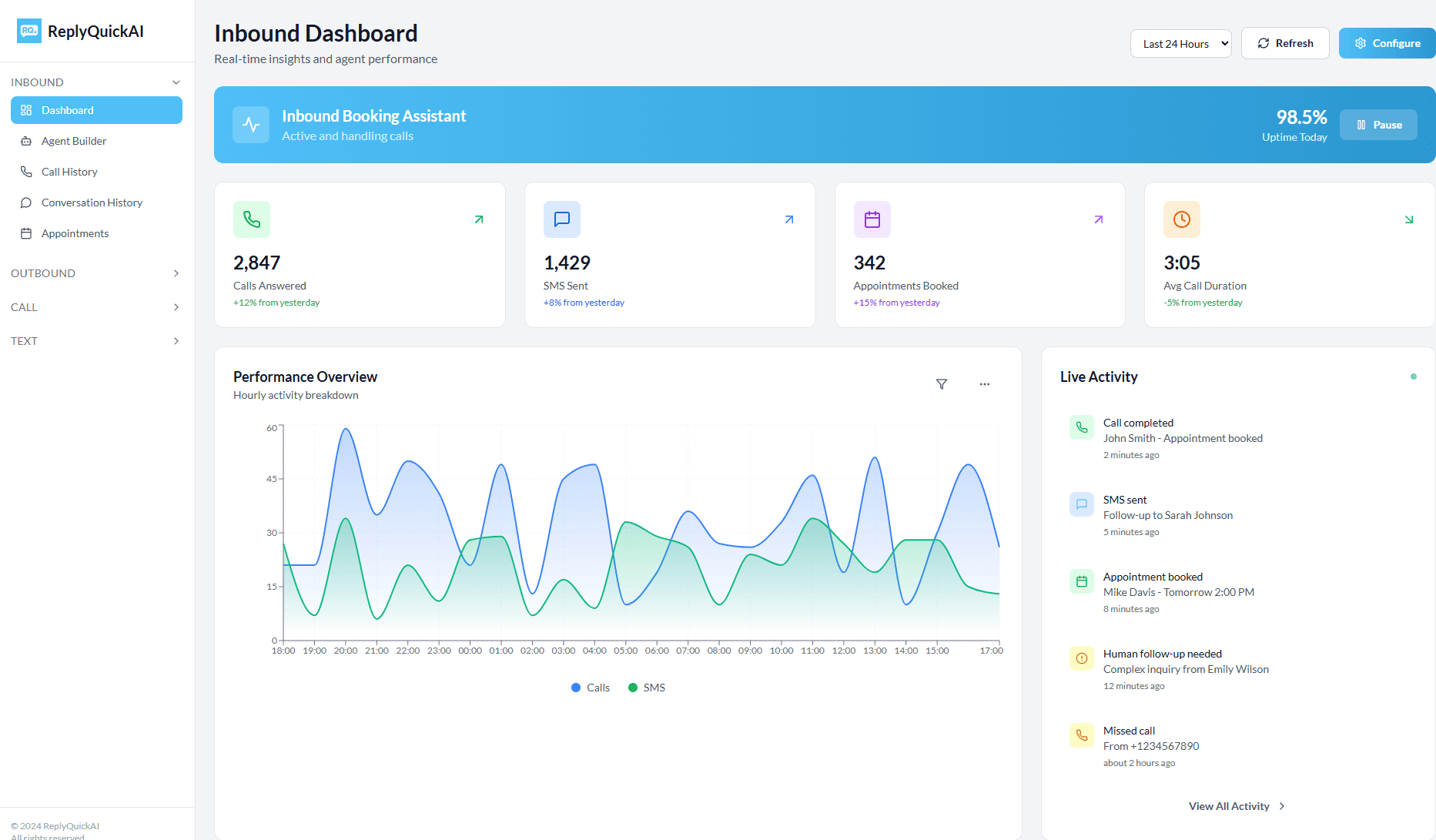Open the Conversation History chat icon
The width and height of the screenshot is (1436, 840).
point(26,202)
